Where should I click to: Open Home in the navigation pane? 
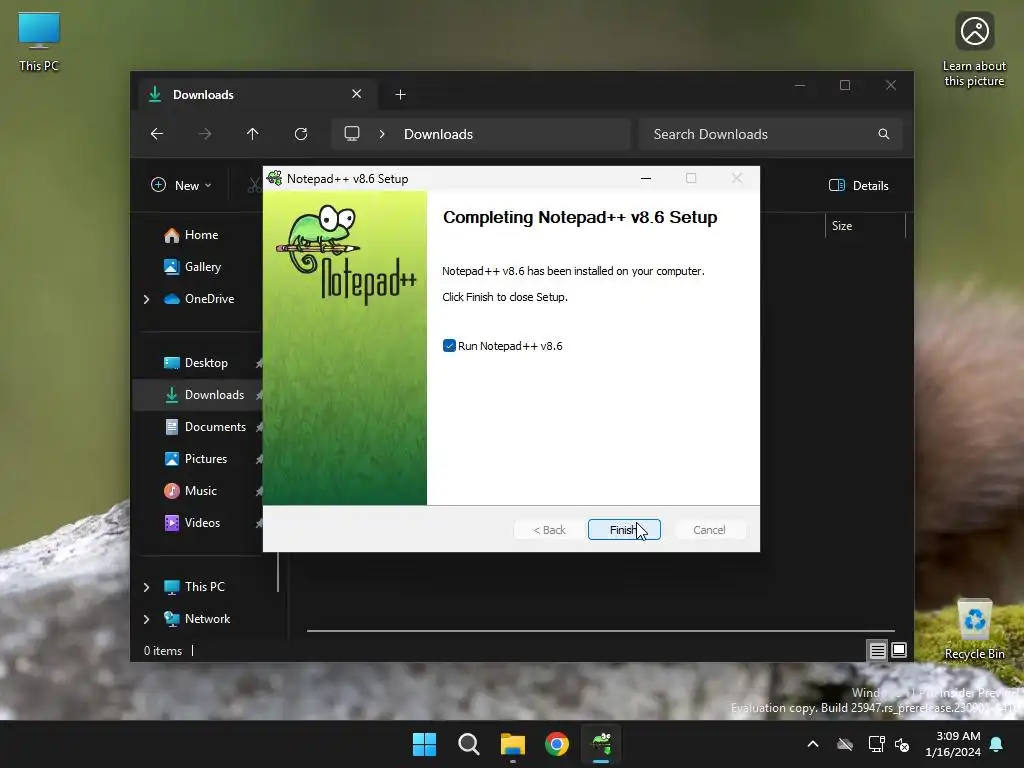201,234
